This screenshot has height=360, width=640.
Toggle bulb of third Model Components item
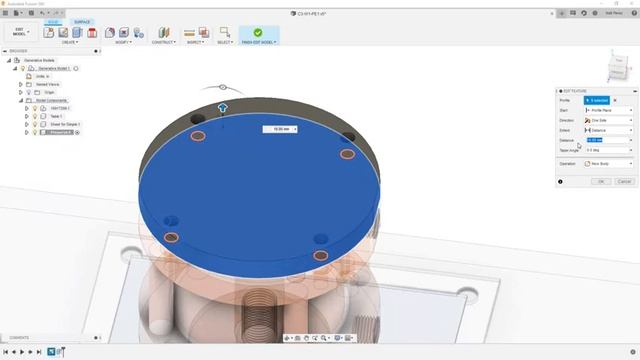[x=35, y=124]
